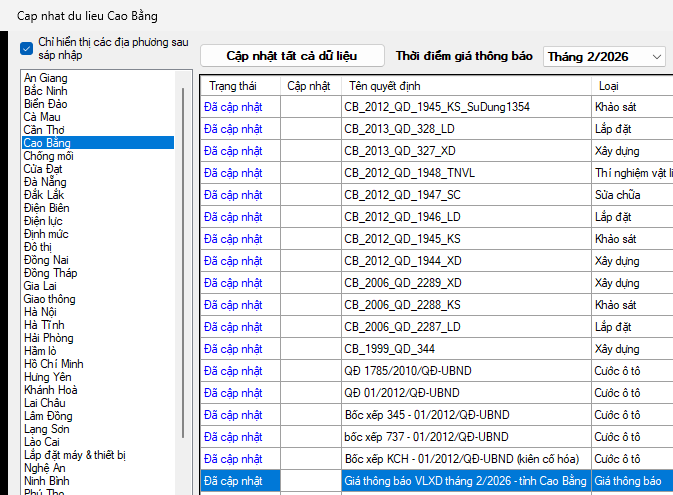
Task: Click the Cập nhật tất cả dữ liệu button
Action: click(291, 56)
